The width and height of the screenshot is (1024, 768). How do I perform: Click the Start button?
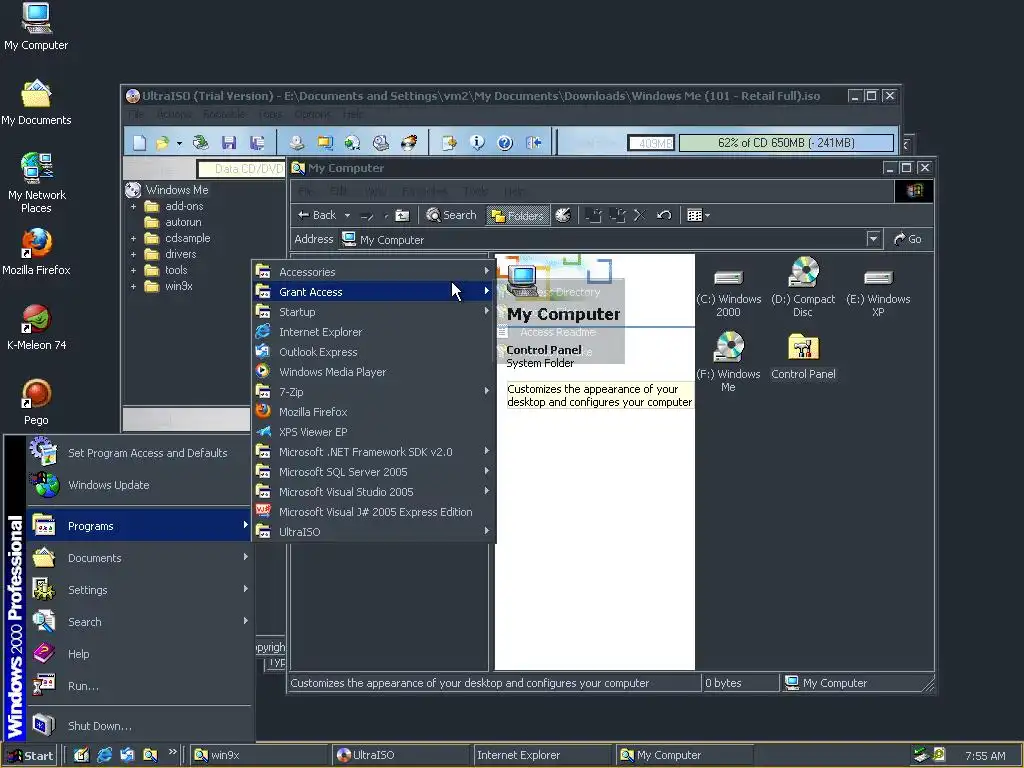pyautogui.click(x=29, y=756)
